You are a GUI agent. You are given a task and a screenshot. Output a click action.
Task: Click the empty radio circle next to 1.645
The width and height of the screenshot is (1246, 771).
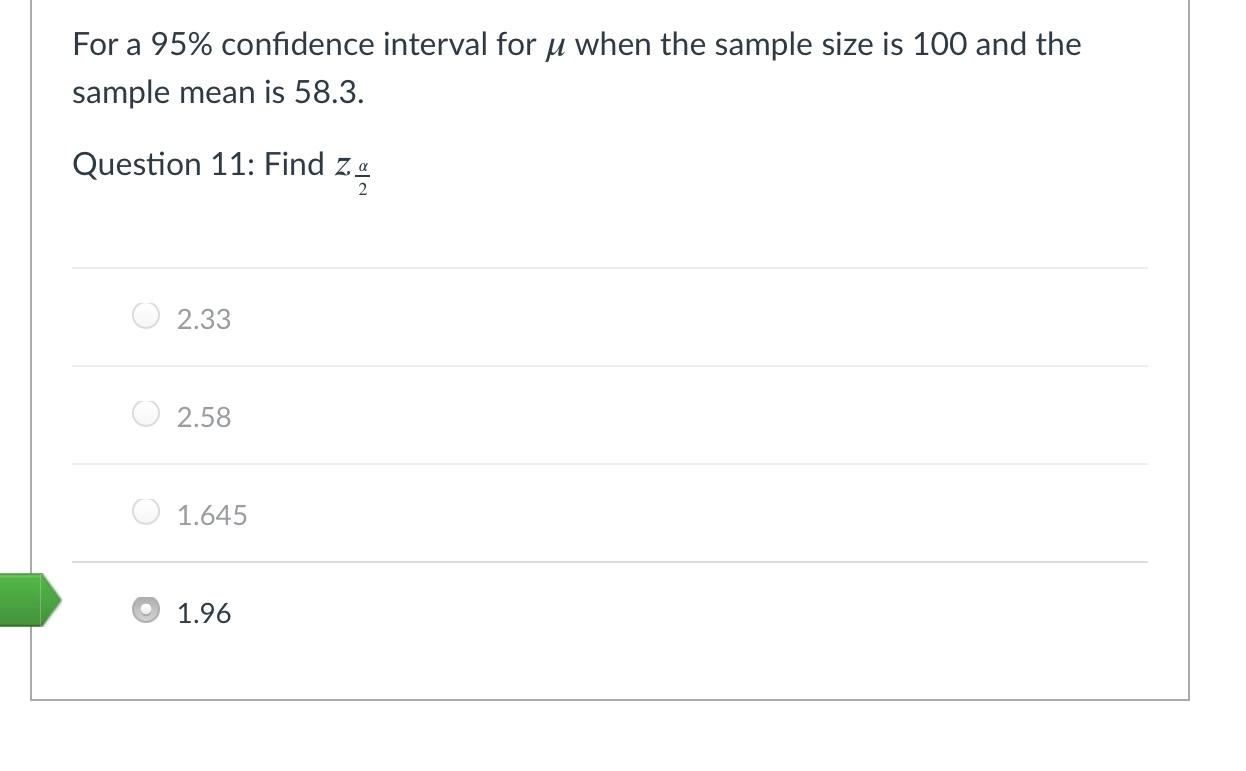tap(145, 511)
